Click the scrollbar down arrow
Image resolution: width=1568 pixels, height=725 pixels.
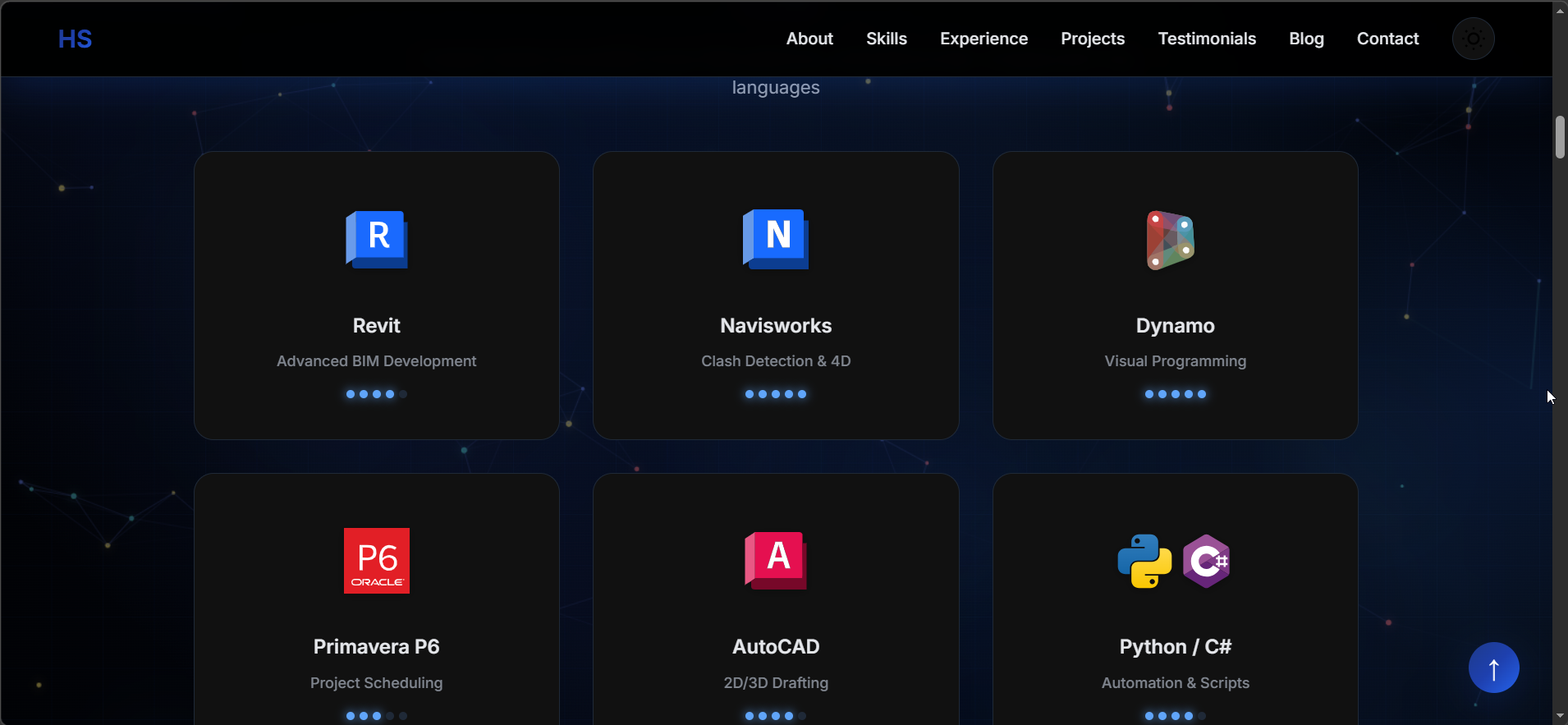pyautogui.click(x=1560, y=717)
